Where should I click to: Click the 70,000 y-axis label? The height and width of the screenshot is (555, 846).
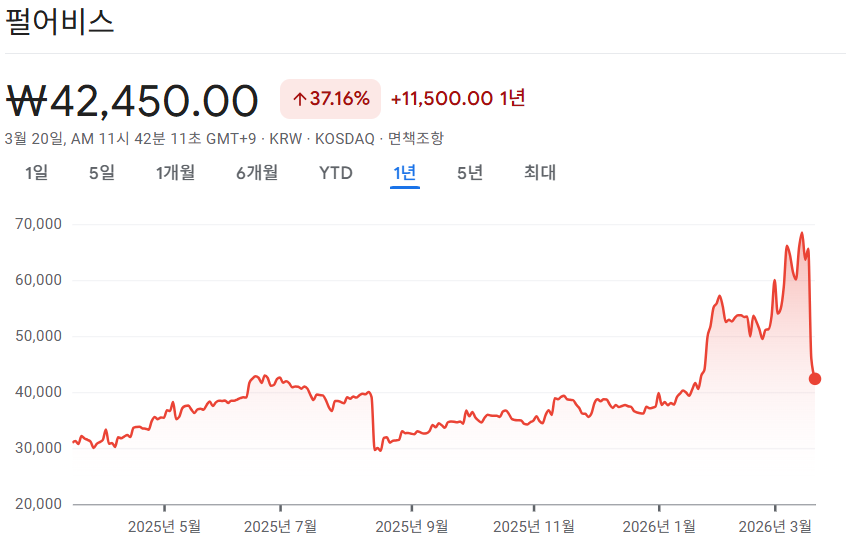click(x=38, y=224)
